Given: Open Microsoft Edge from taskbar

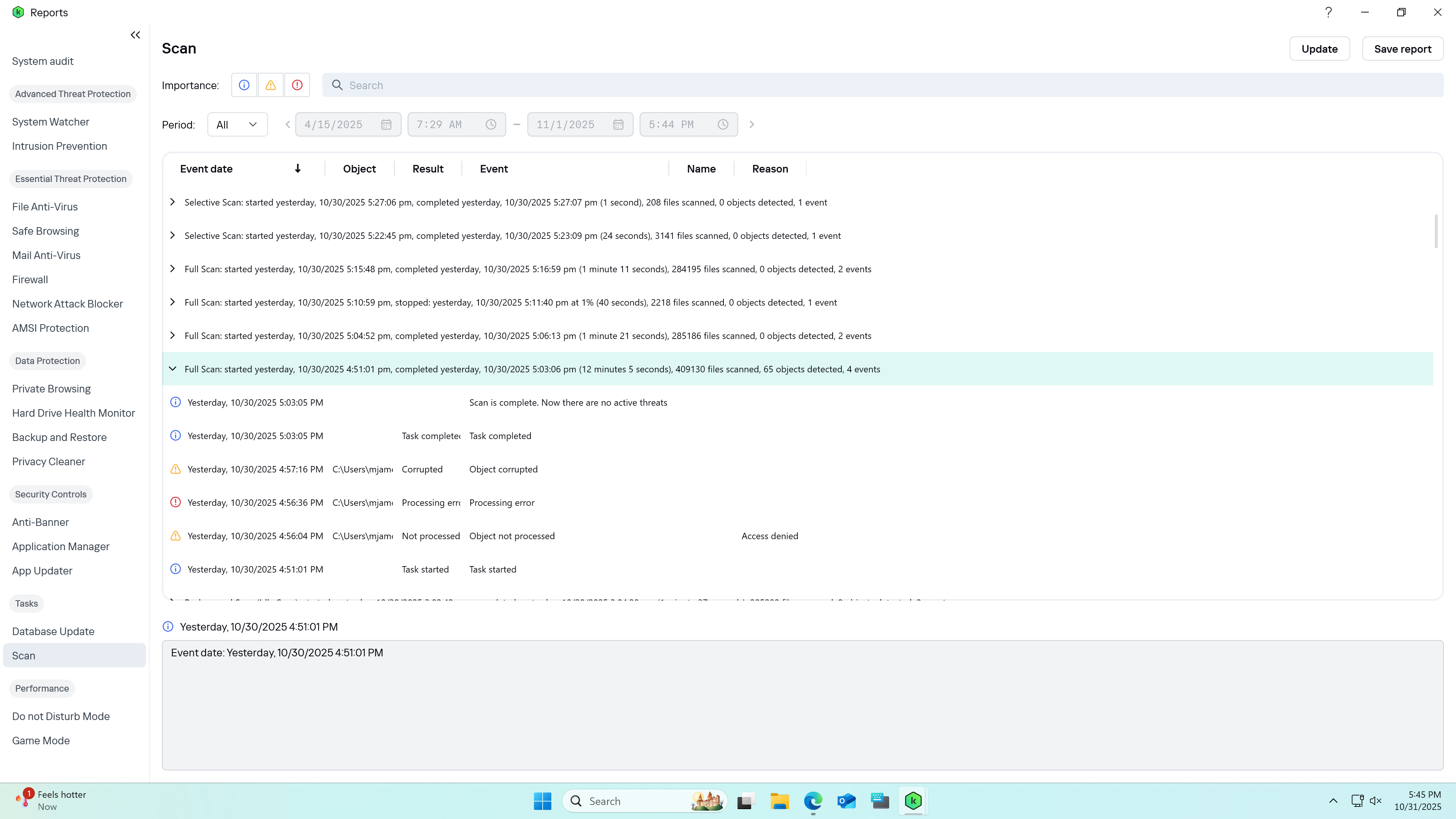Looking at the screenshot, I should (813, 801).
